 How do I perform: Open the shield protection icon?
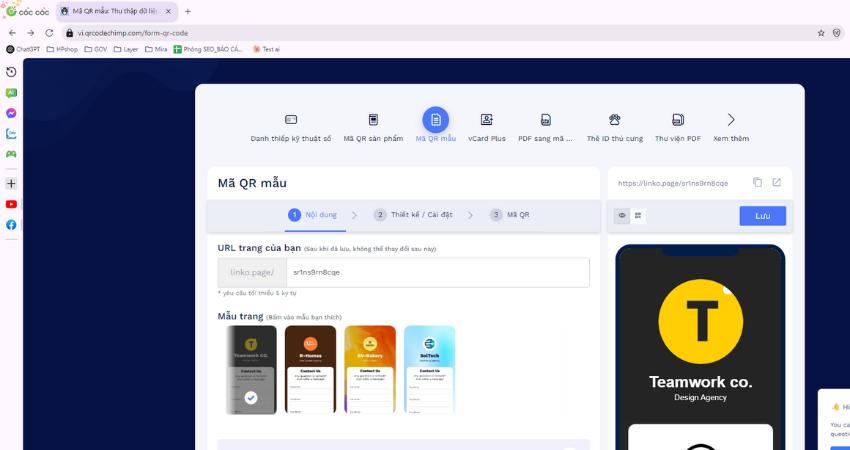(836, 33)
